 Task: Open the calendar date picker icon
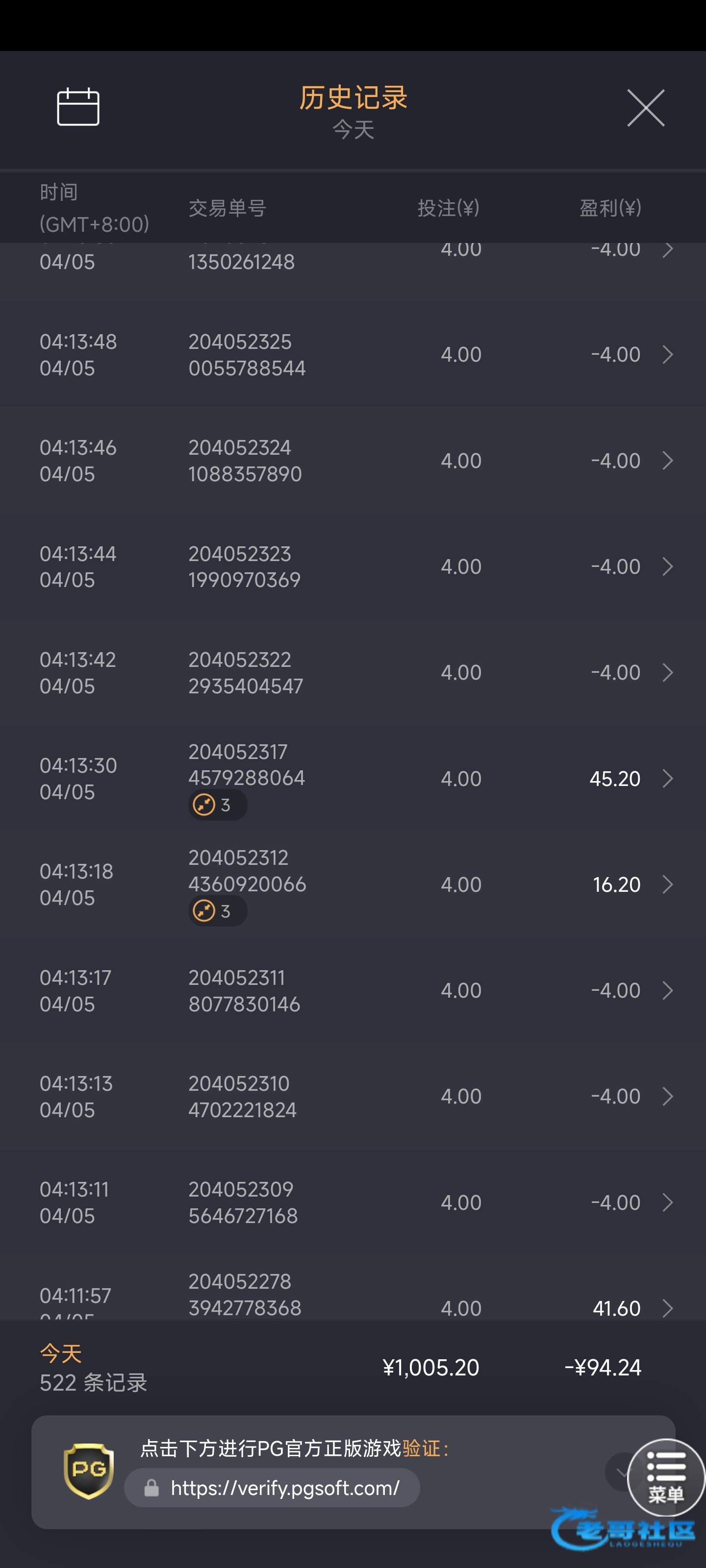(x=78, y=107)
